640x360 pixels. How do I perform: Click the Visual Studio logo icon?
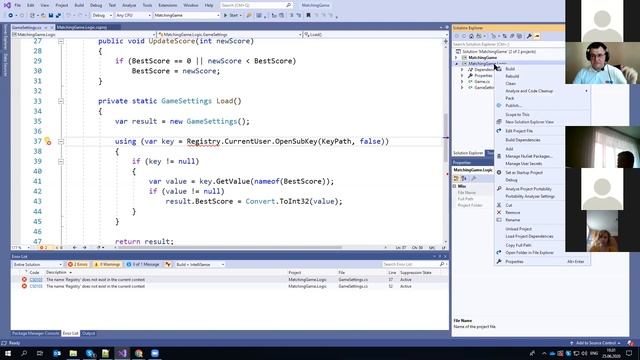[7, 5]
